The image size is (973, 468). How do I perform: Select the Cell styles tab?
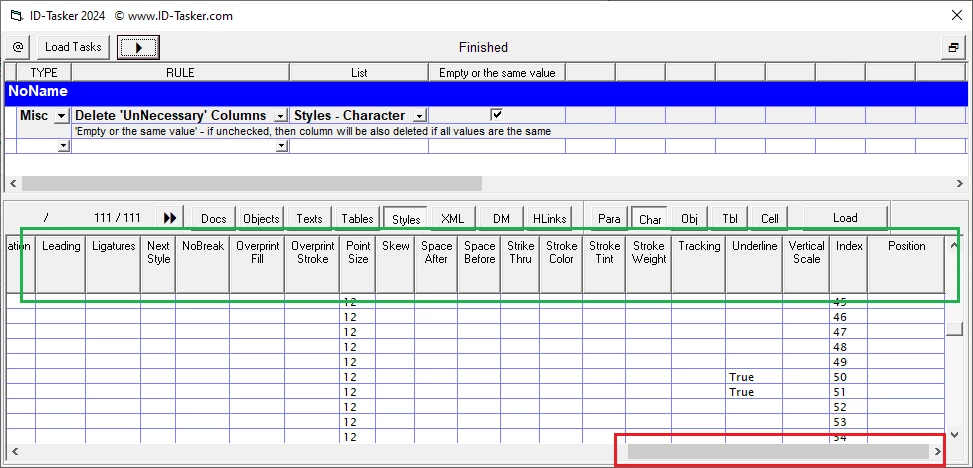(x=770, y=218)
